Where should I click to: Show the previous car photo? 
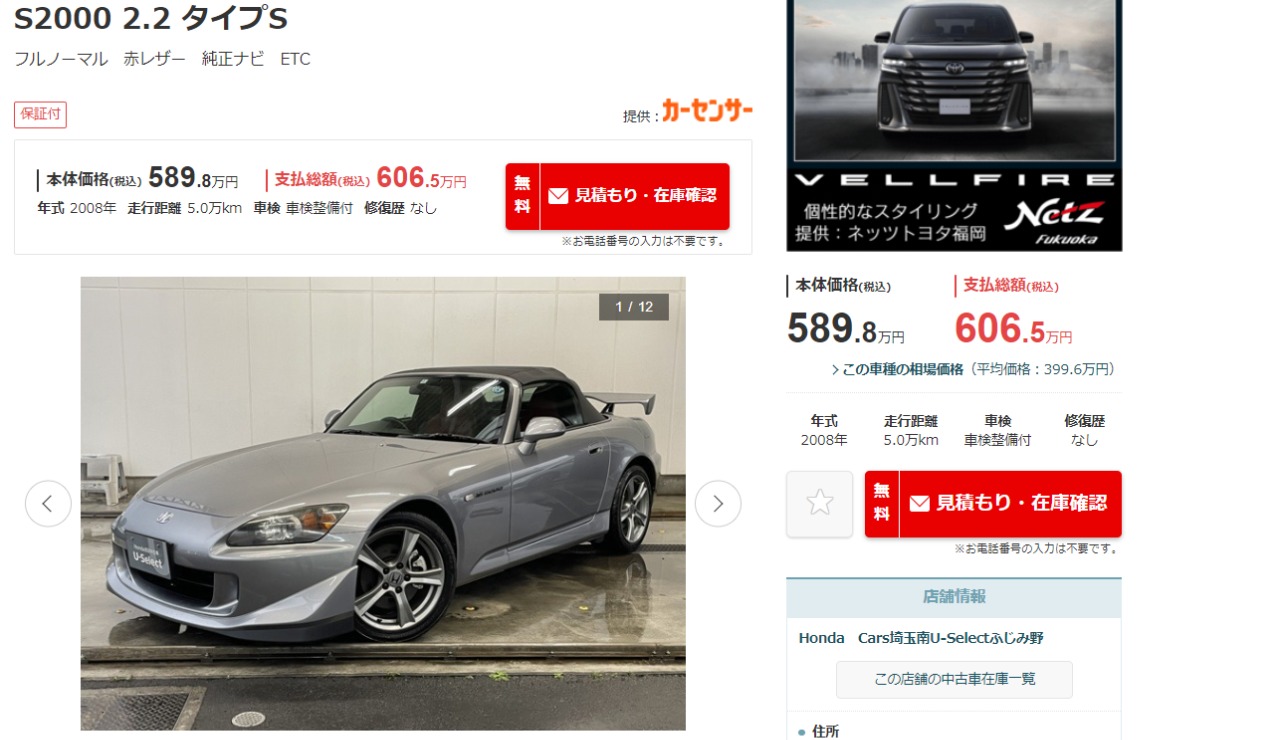(48, 503)
